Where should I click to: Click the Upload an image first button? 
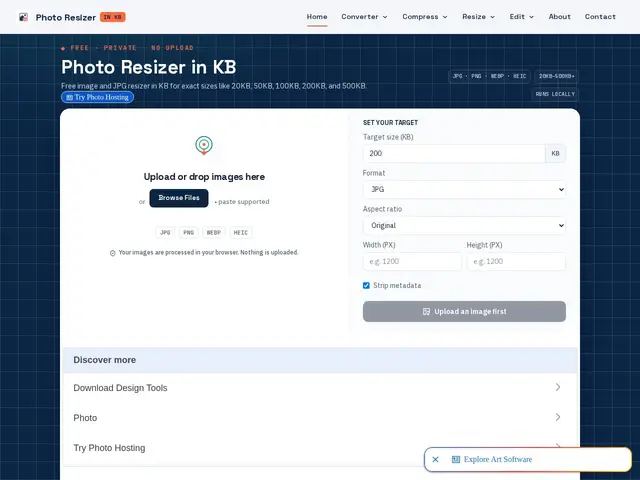coord(464,311)
